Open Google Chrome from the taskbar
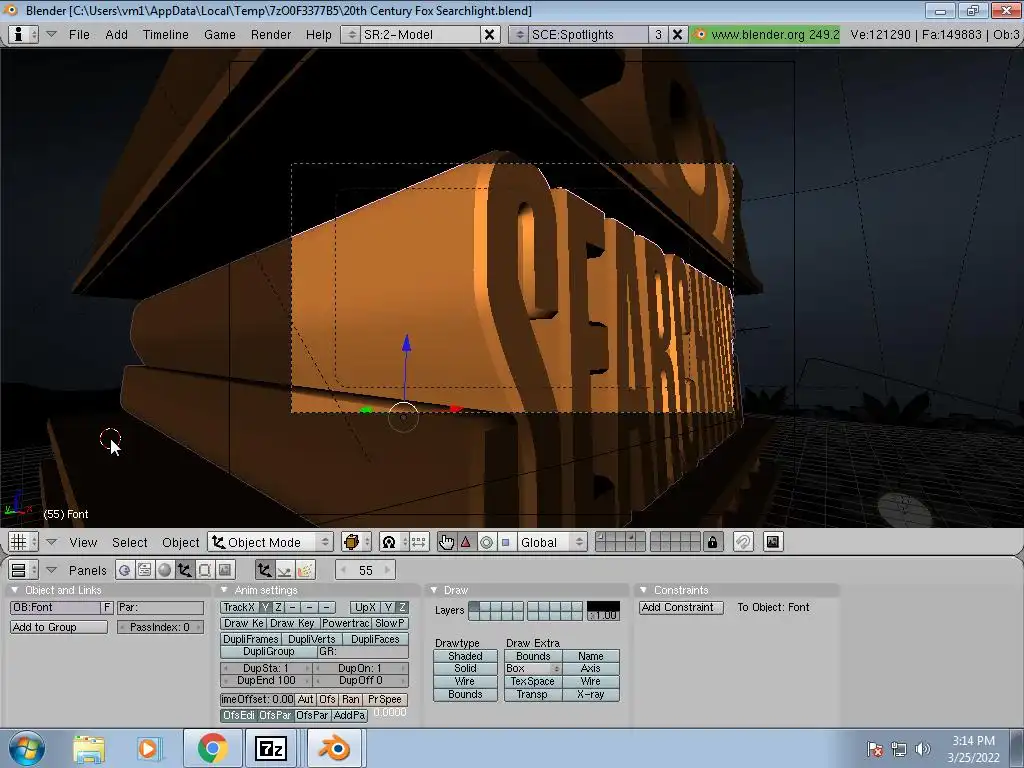The height and width of the screenshot is (768, 1024). 212,748
